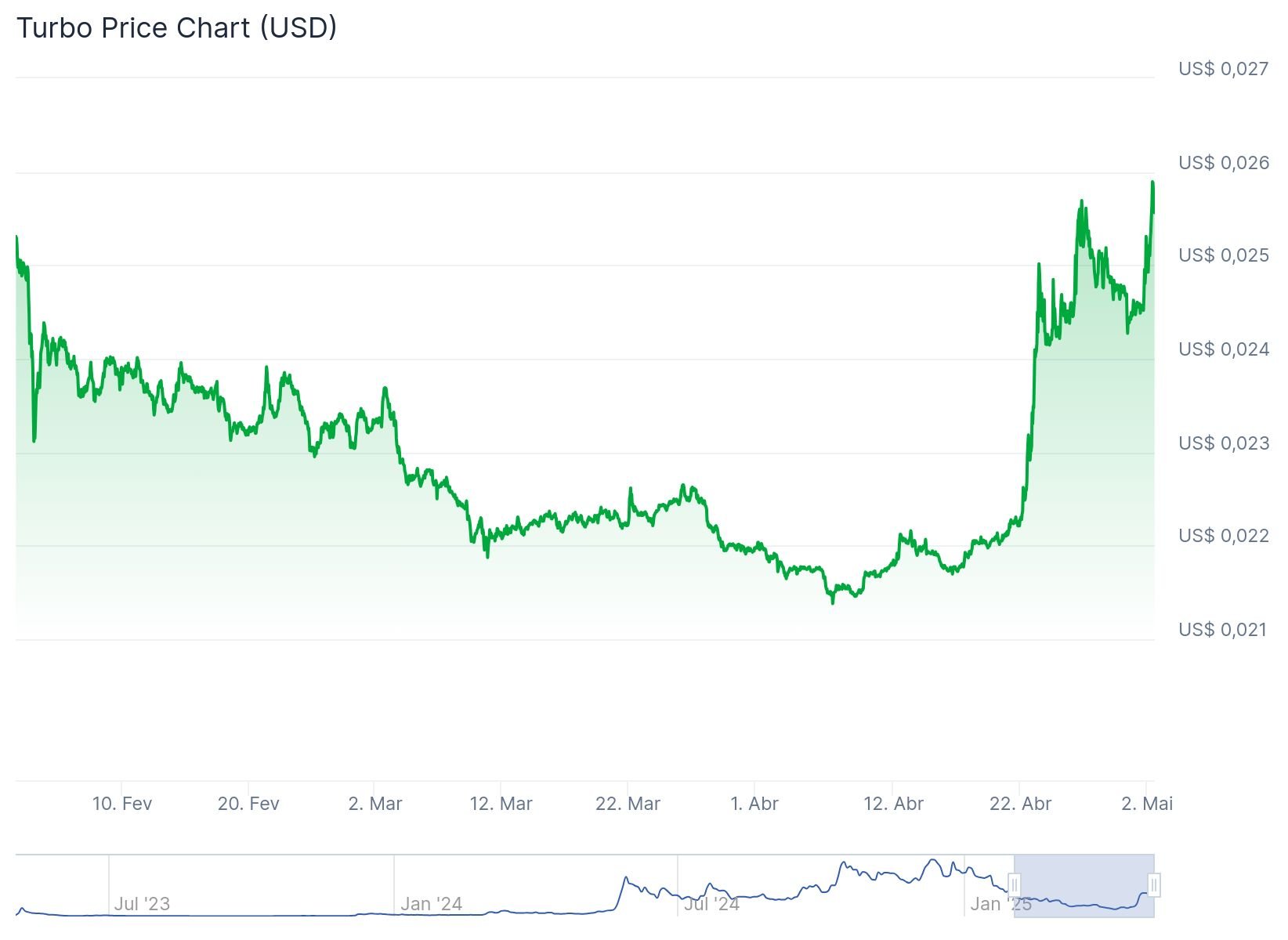Viewport: 1288px width, 940px height.
Task: Click the US$ 0,021 price axis label
Action: [1223, 630]
